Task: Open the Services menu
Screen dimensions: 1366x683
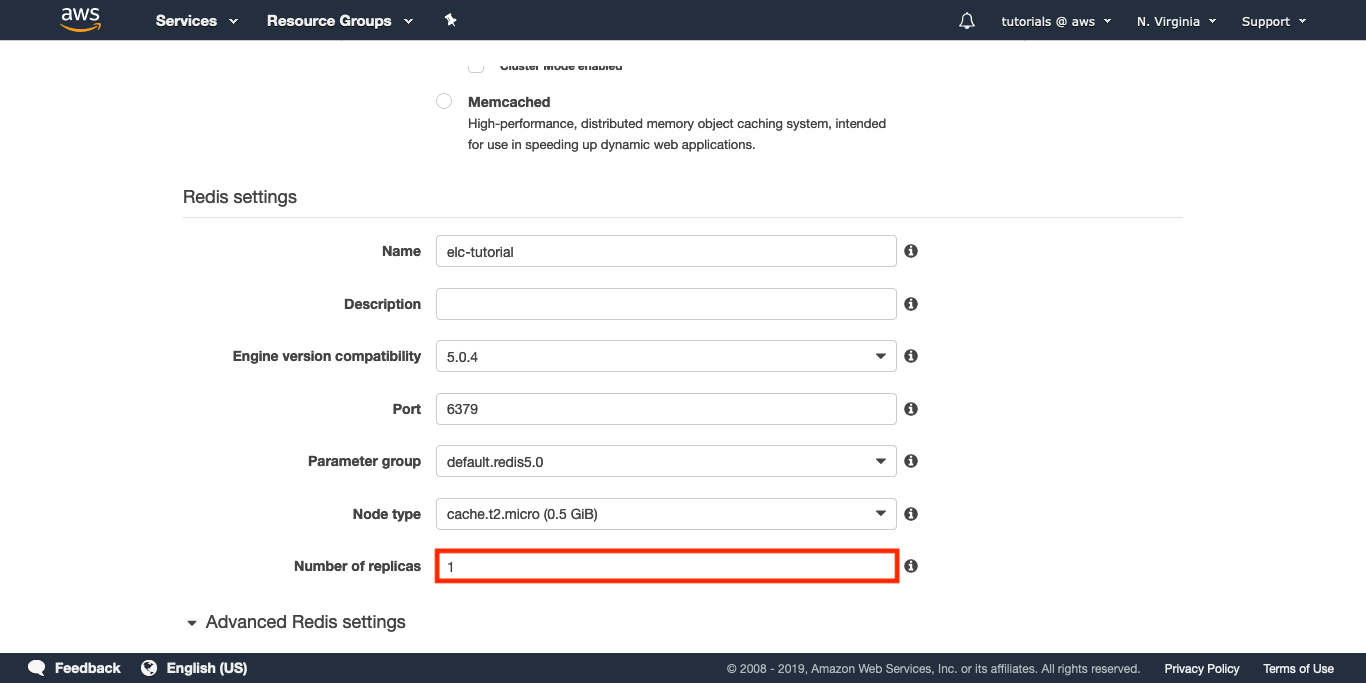Action: [x=197, y=21]
